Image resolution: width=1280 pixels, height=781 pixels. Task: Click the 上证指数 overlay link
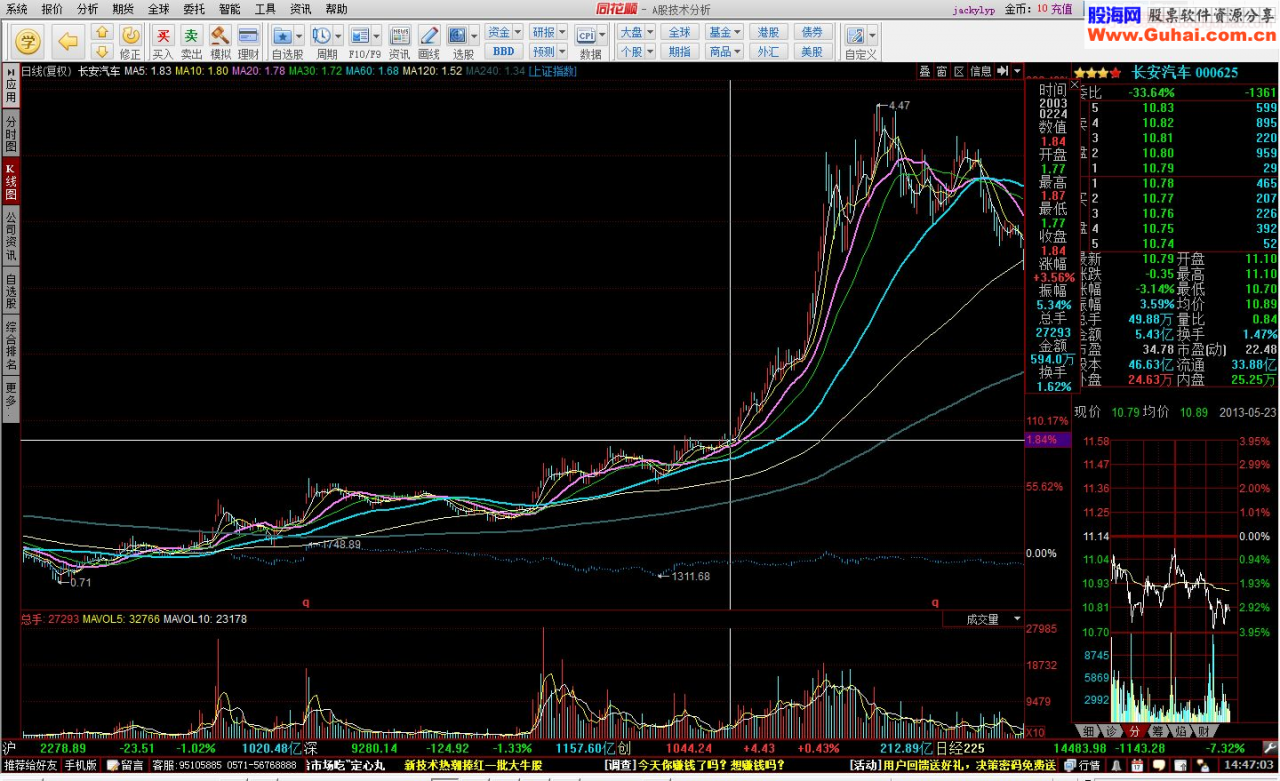(552, 71)
